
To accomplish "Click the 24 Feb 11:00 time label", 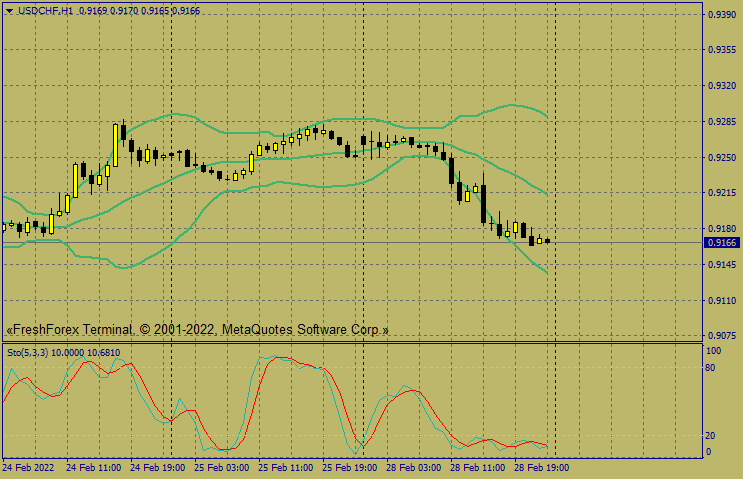I will [x=93, y=468].
